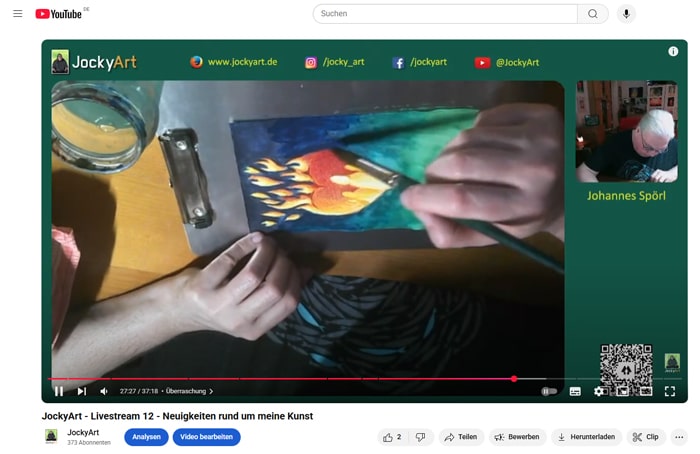Expand the Überraschung chapter list

click(190, 391)
